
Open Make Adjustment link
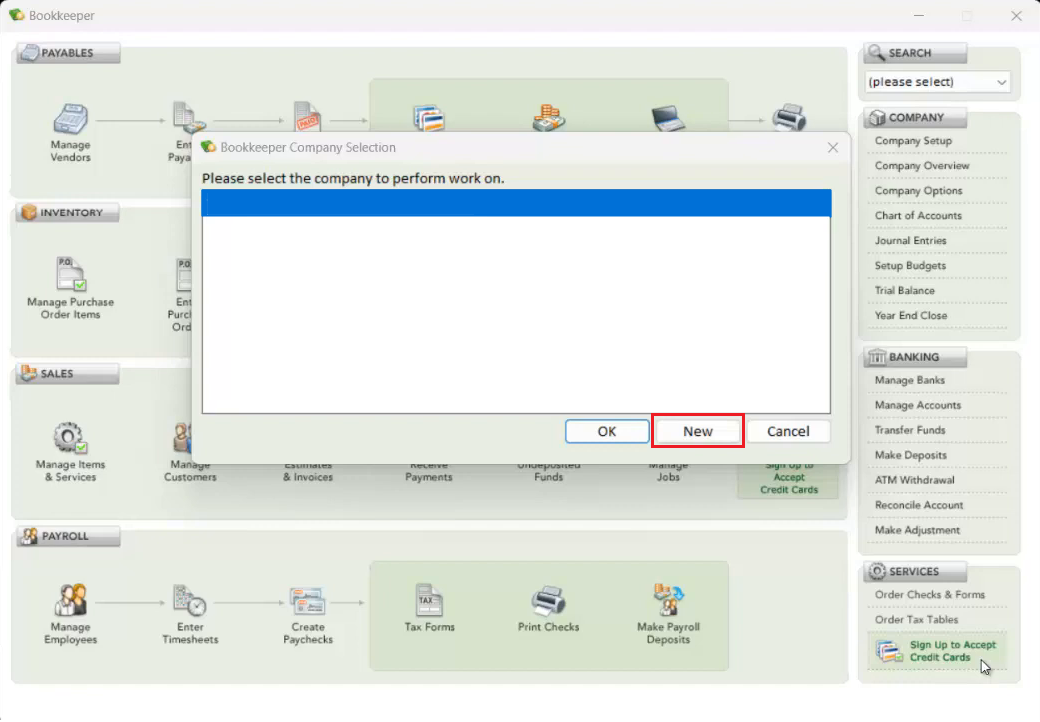[917, 530]
